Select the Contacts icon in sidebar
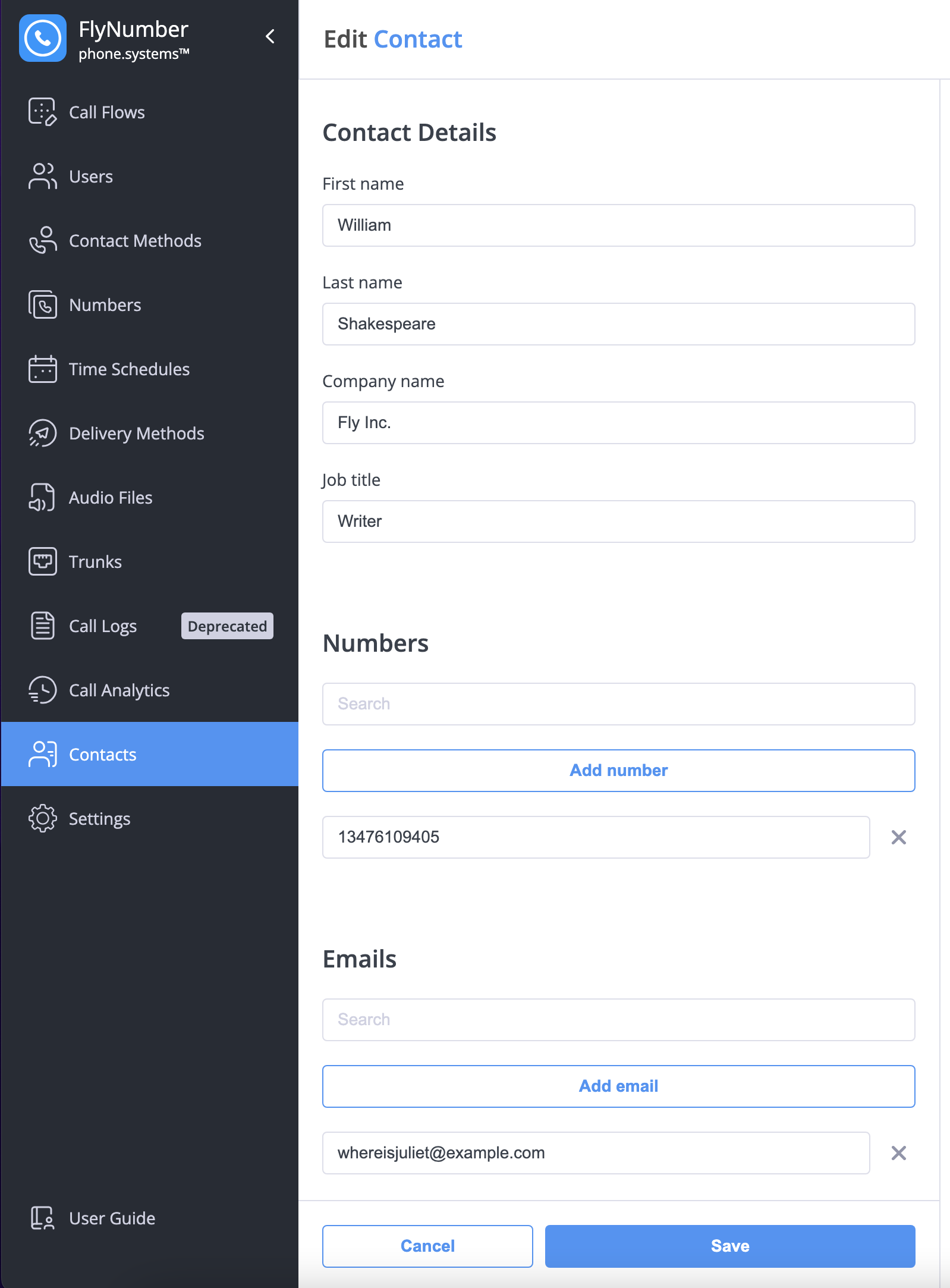The width and height of the screenshot is (950, 1288). coord(43,755)
